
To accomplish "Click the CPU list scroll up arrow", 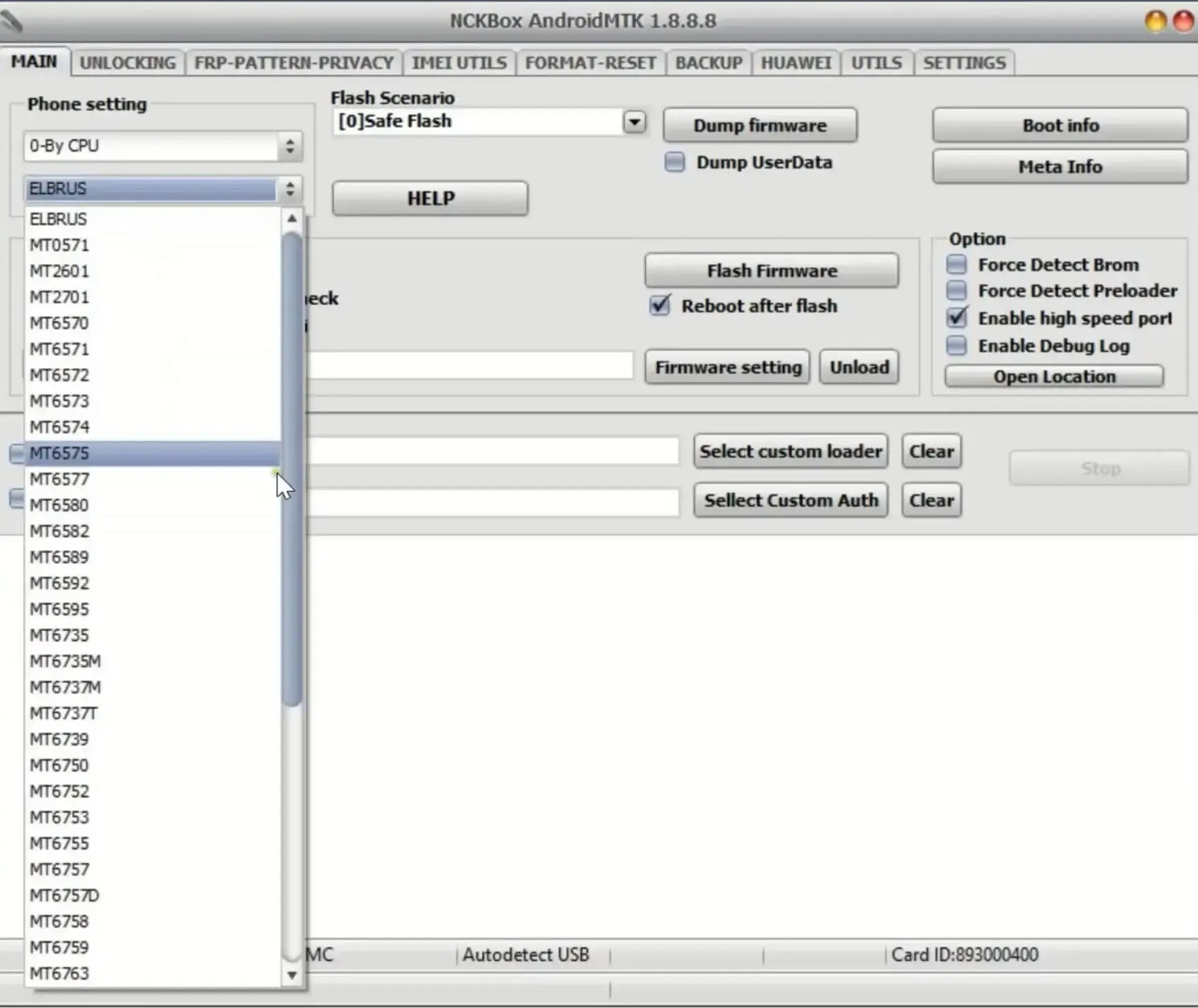I will 292,218.
